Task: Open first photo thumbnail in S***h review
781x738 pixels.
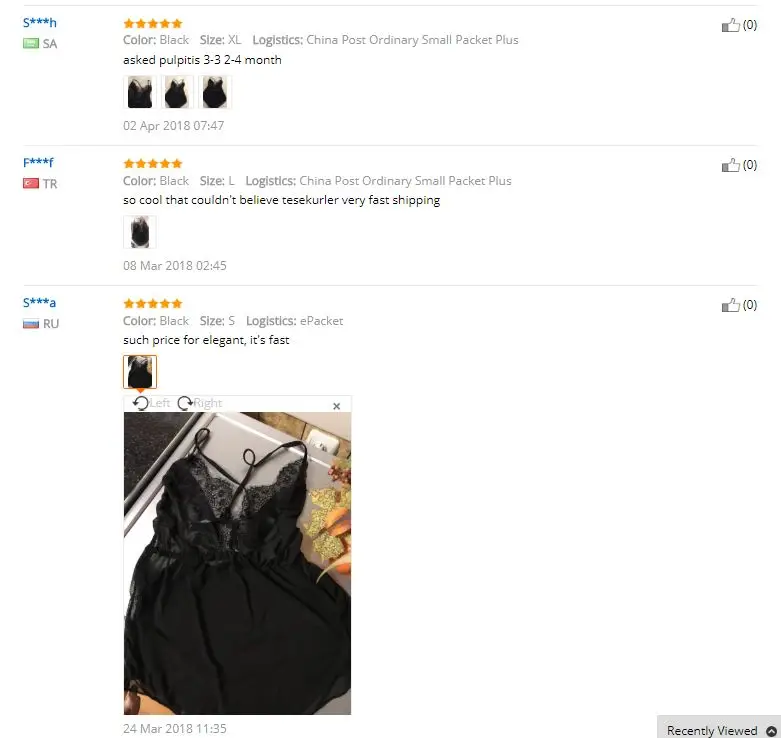Action: click(140, 92)
